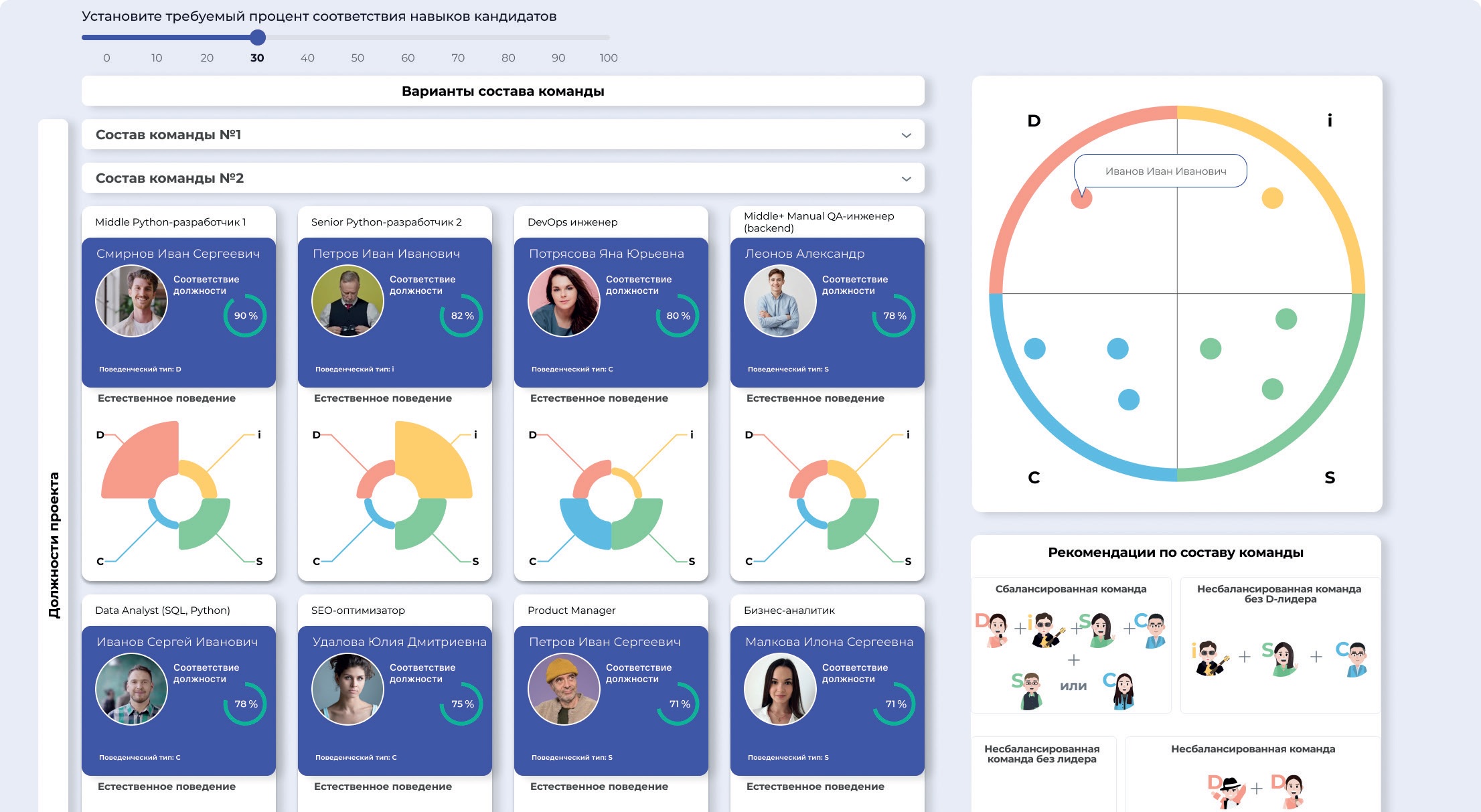Click Леонов Александр's profile photo
Screen dimensions: 1481x812
click(780, 301)
